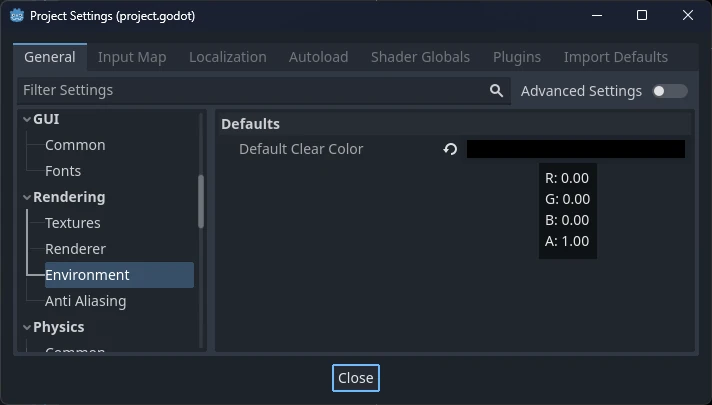Click the revert arrow for Default Clear Color
Image resolution: width=712 pixels, height=405 pixels.
450,149
